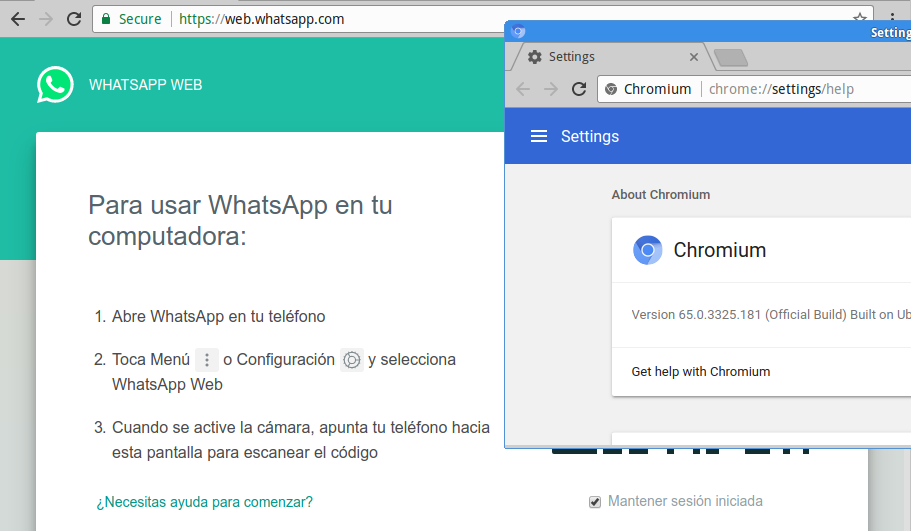
Task: Open the Settings hamburger menu
Action: coord(539,136)
